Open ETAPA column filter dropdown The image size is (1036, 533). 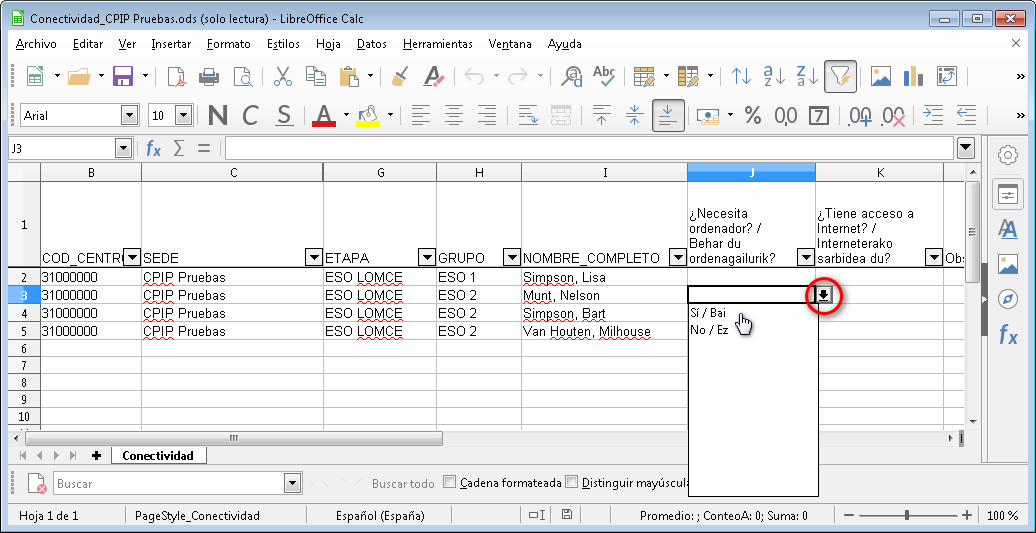point(427,258)
